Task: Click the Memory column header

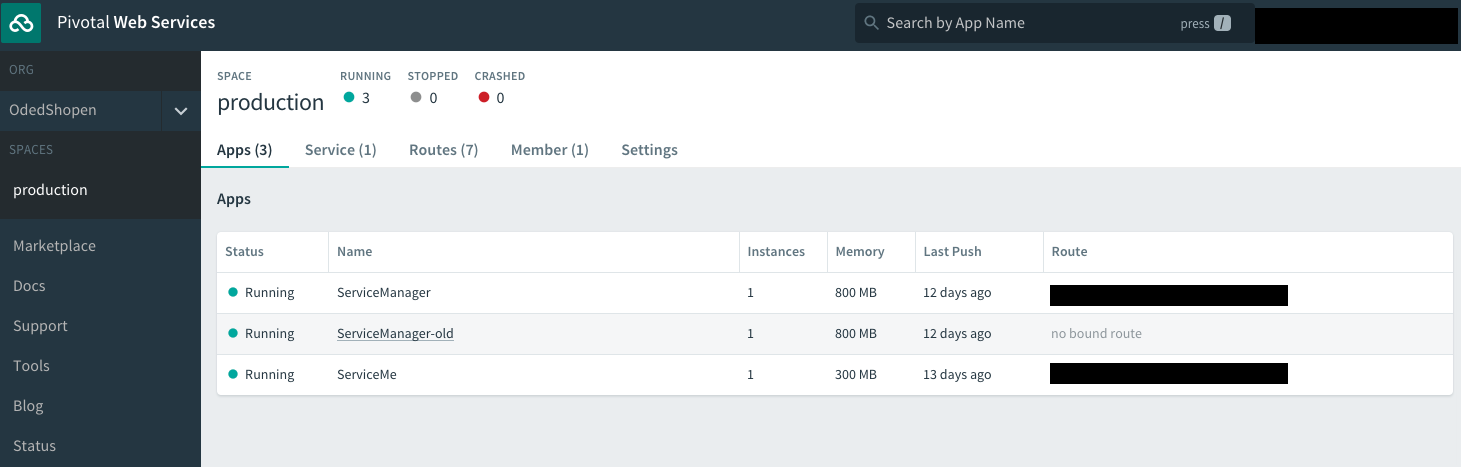Action: click(860, 252)
